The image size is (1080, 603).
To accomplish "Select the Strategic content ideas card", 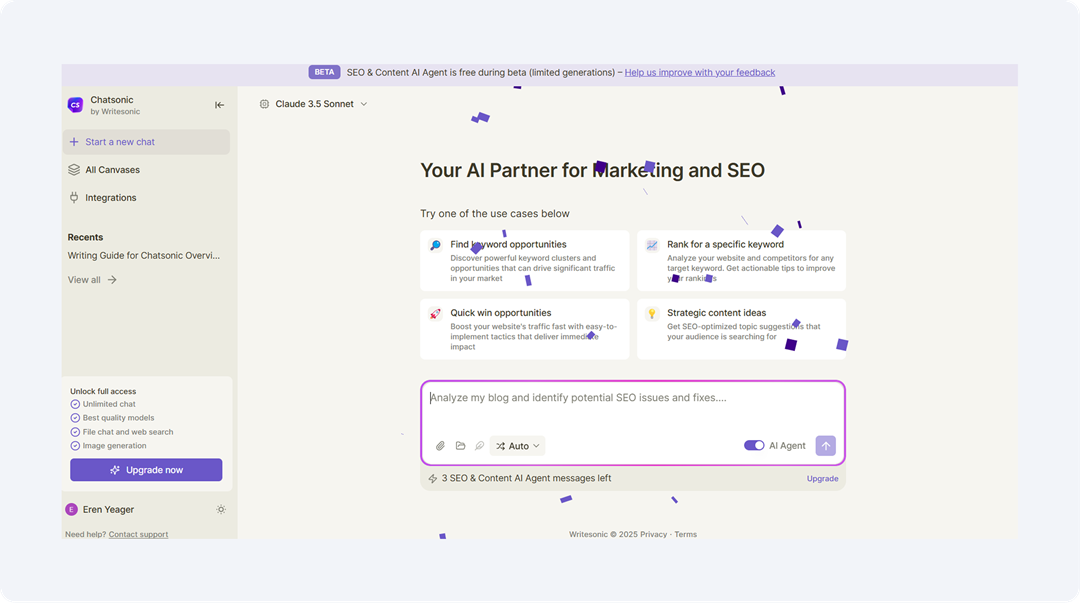I will pyautogui.click(x=741, y=329).
